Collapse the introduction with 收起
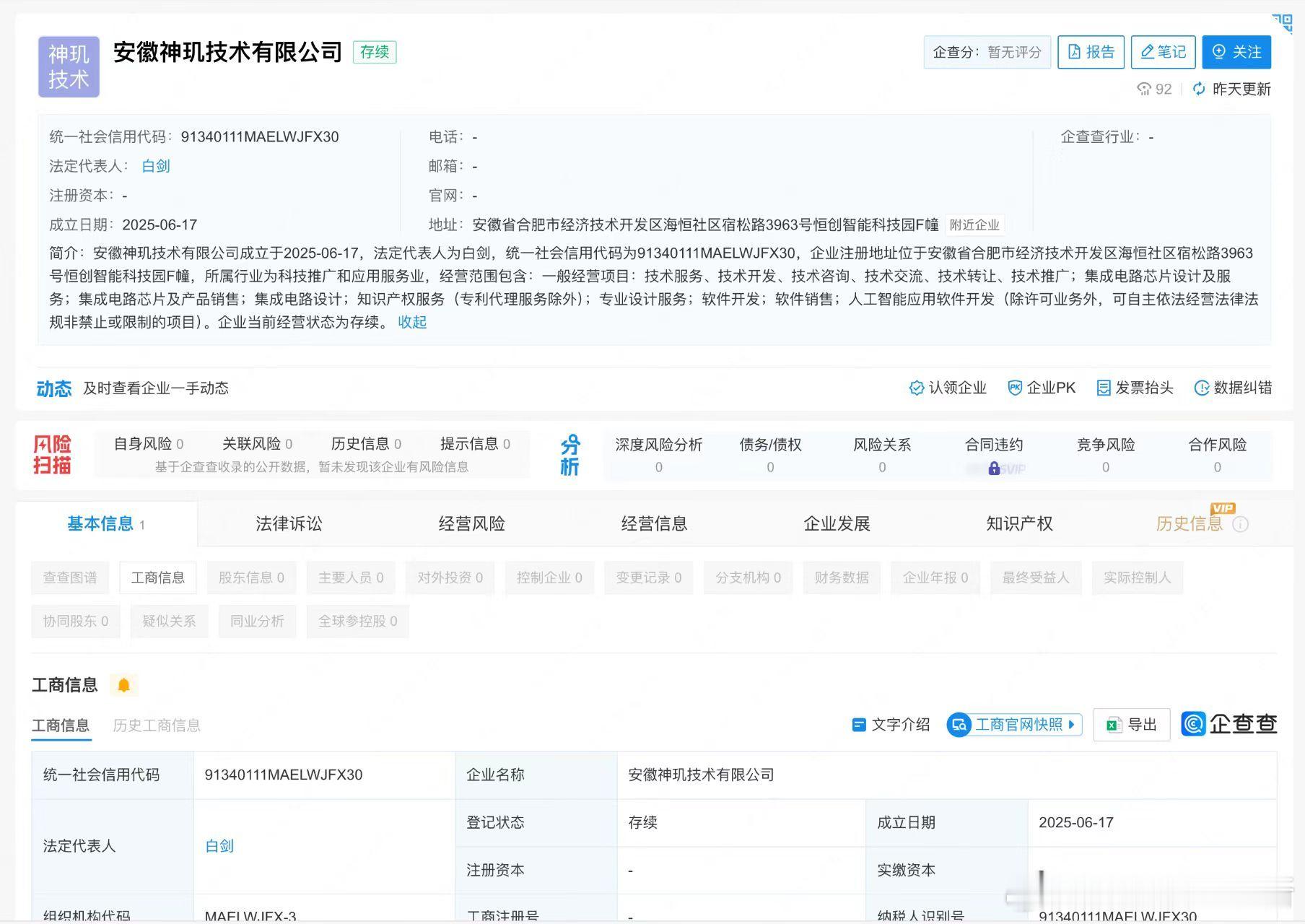Viewport: 1305px width, 924px height. click(x=412, y=322)
